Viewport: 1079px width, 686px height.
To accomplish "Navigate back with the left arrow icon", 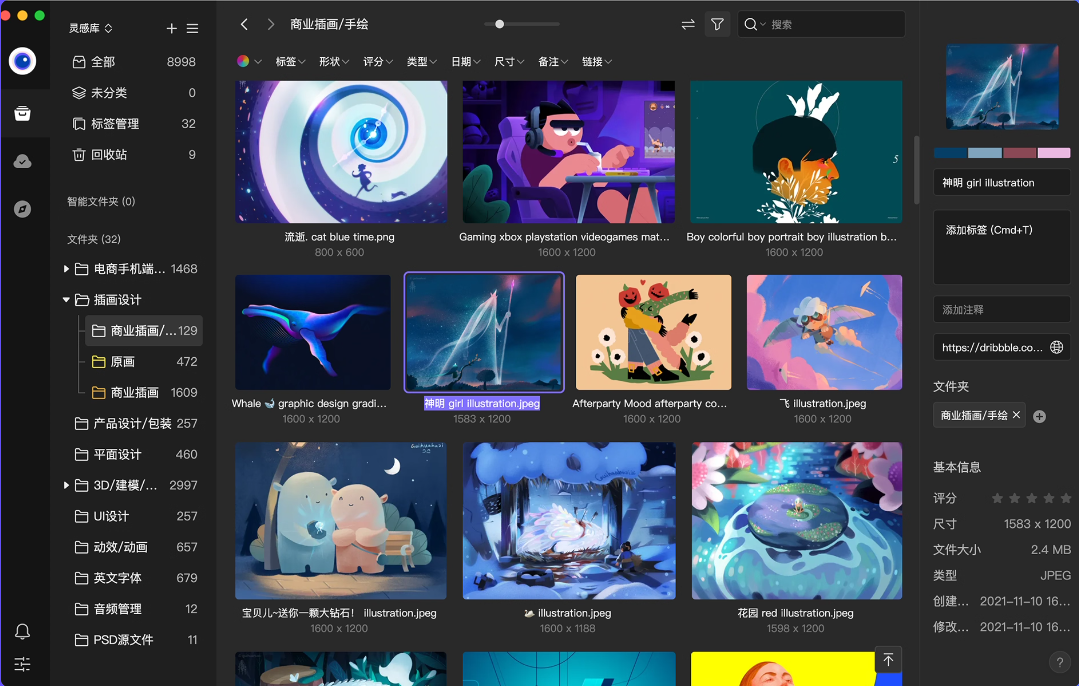I will point(243,23).
